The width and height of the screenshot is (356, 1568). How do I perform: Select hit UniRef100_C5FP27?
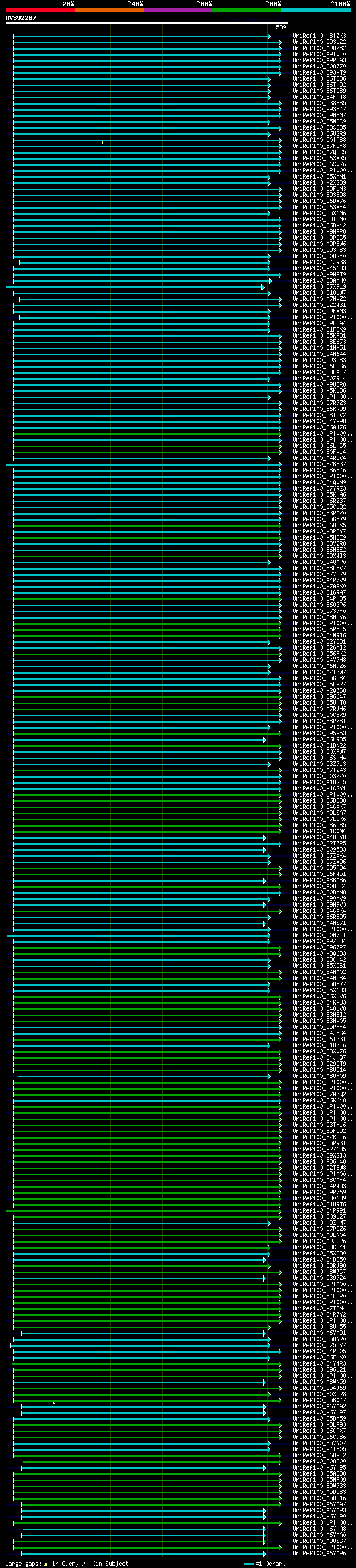point(319,685)
